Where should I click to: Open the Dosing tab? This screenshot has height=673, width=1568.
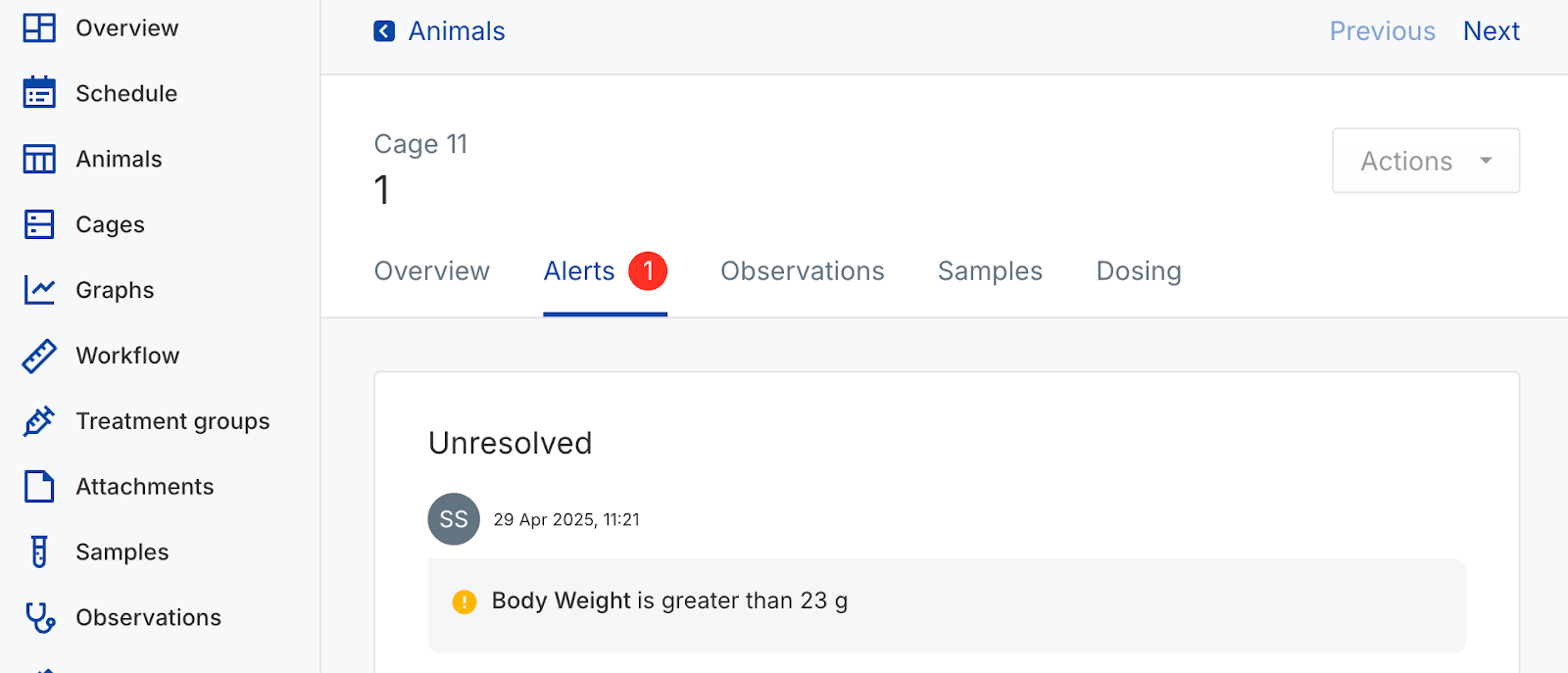(1138, 271)
